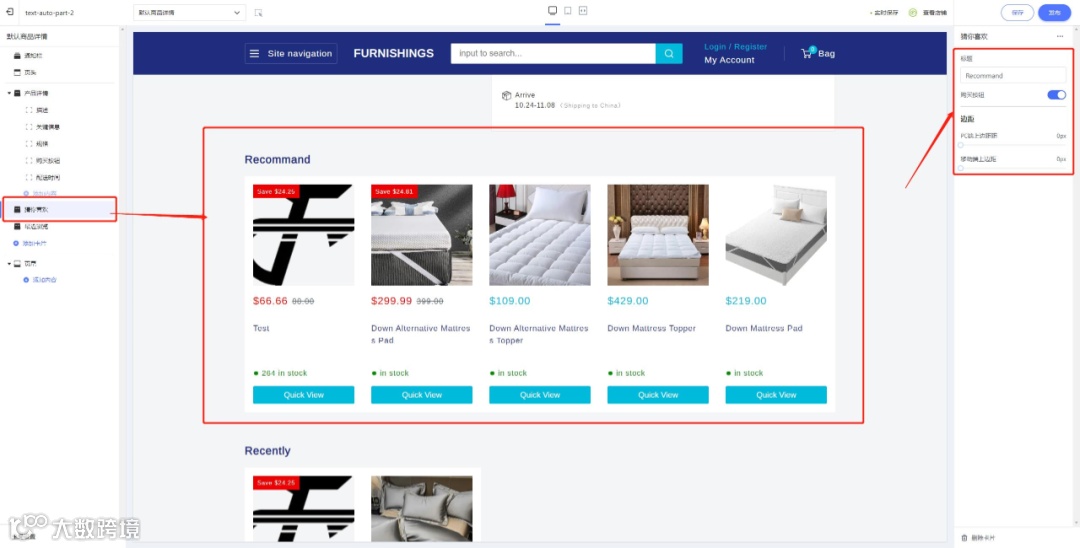The image size is (1080, 548).
Task: Collapse the product details tree section
Action: 9,93
